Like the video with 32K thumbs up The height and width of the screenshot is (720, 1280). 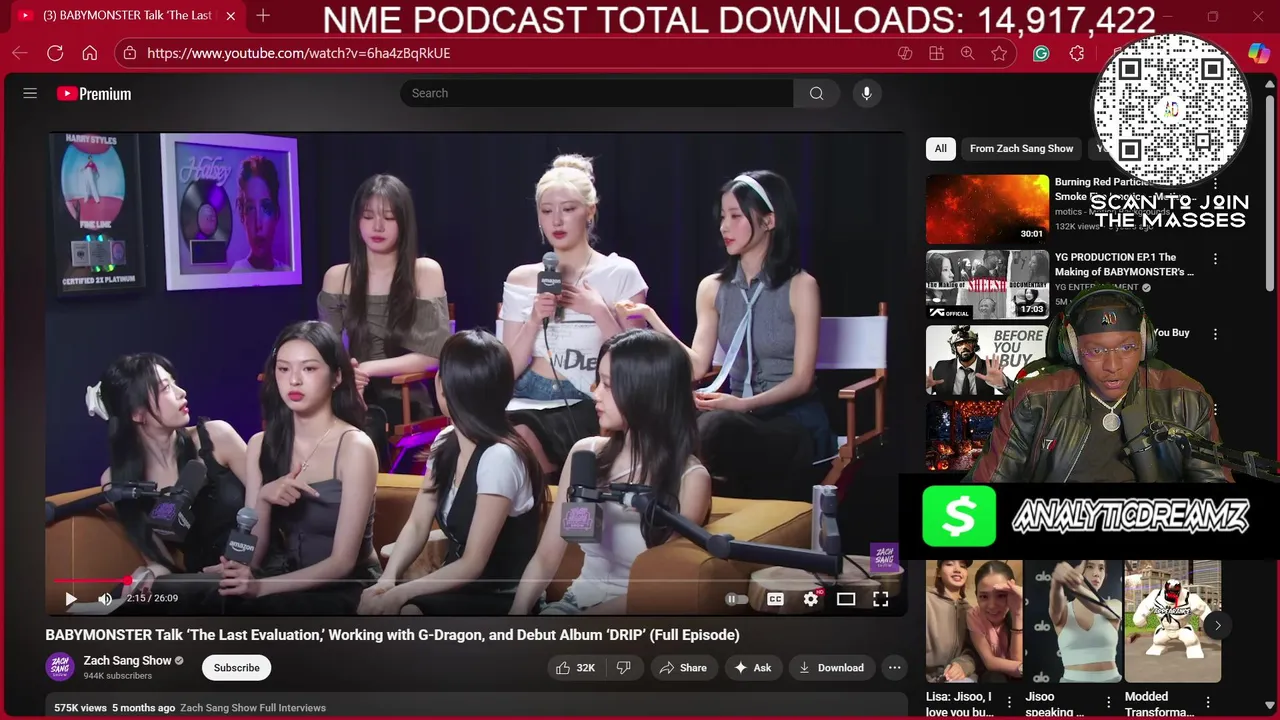575,668
